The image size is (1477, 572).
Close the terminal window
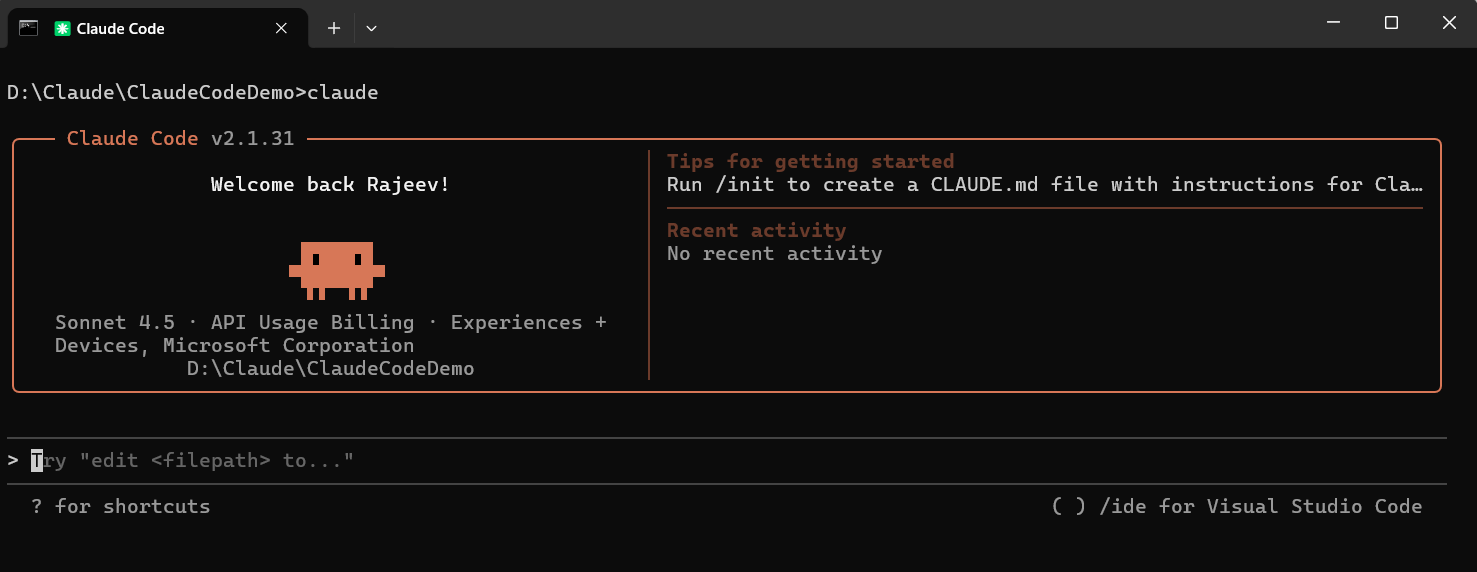(1449, 23)
